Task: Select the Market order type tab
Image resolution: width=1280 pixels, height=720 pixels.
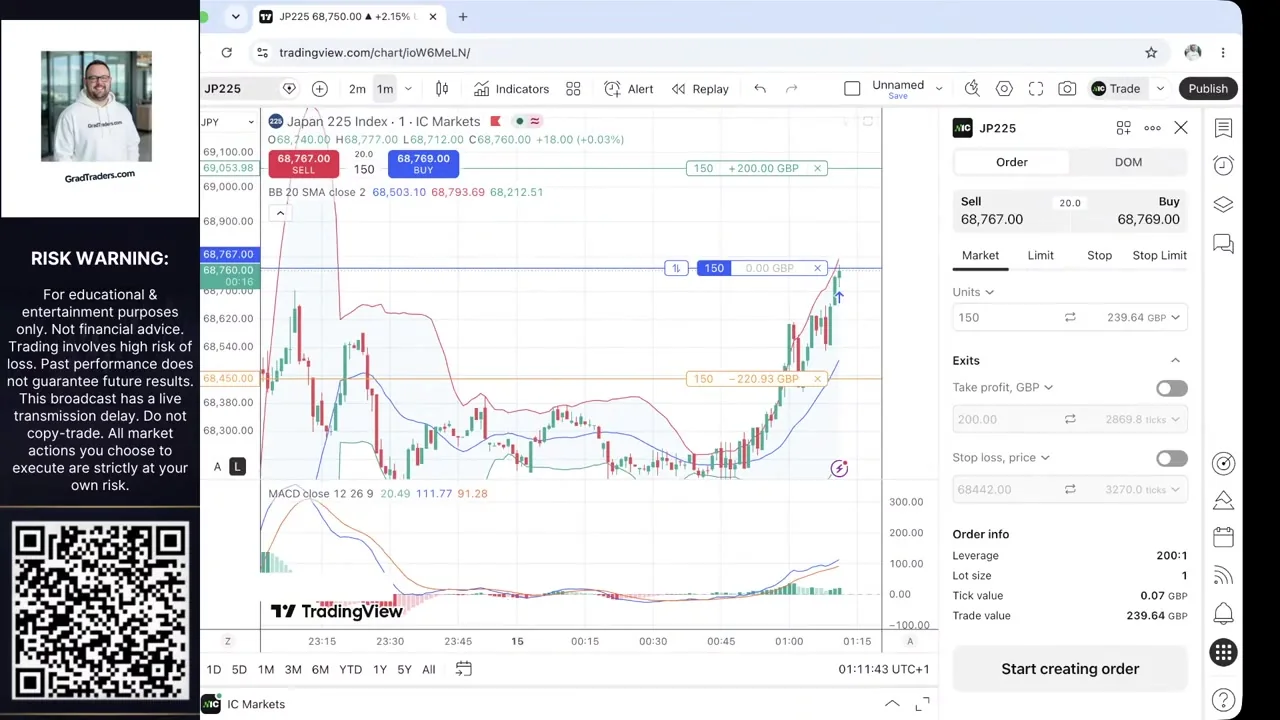Action: pos(980,256)
